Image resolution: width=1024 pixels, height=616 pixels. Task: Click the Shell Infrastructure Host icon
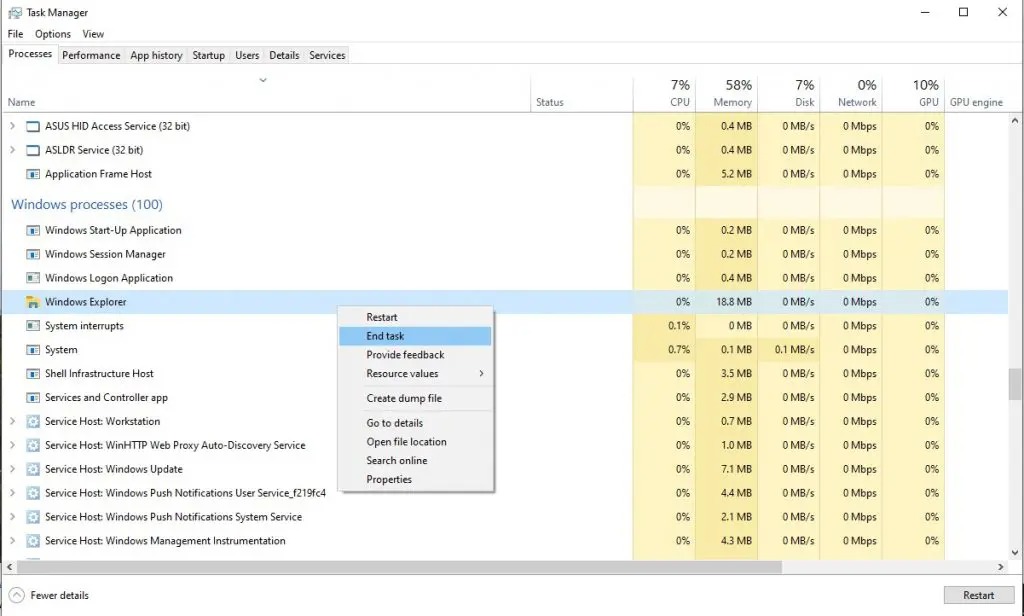tap(33, 374)
